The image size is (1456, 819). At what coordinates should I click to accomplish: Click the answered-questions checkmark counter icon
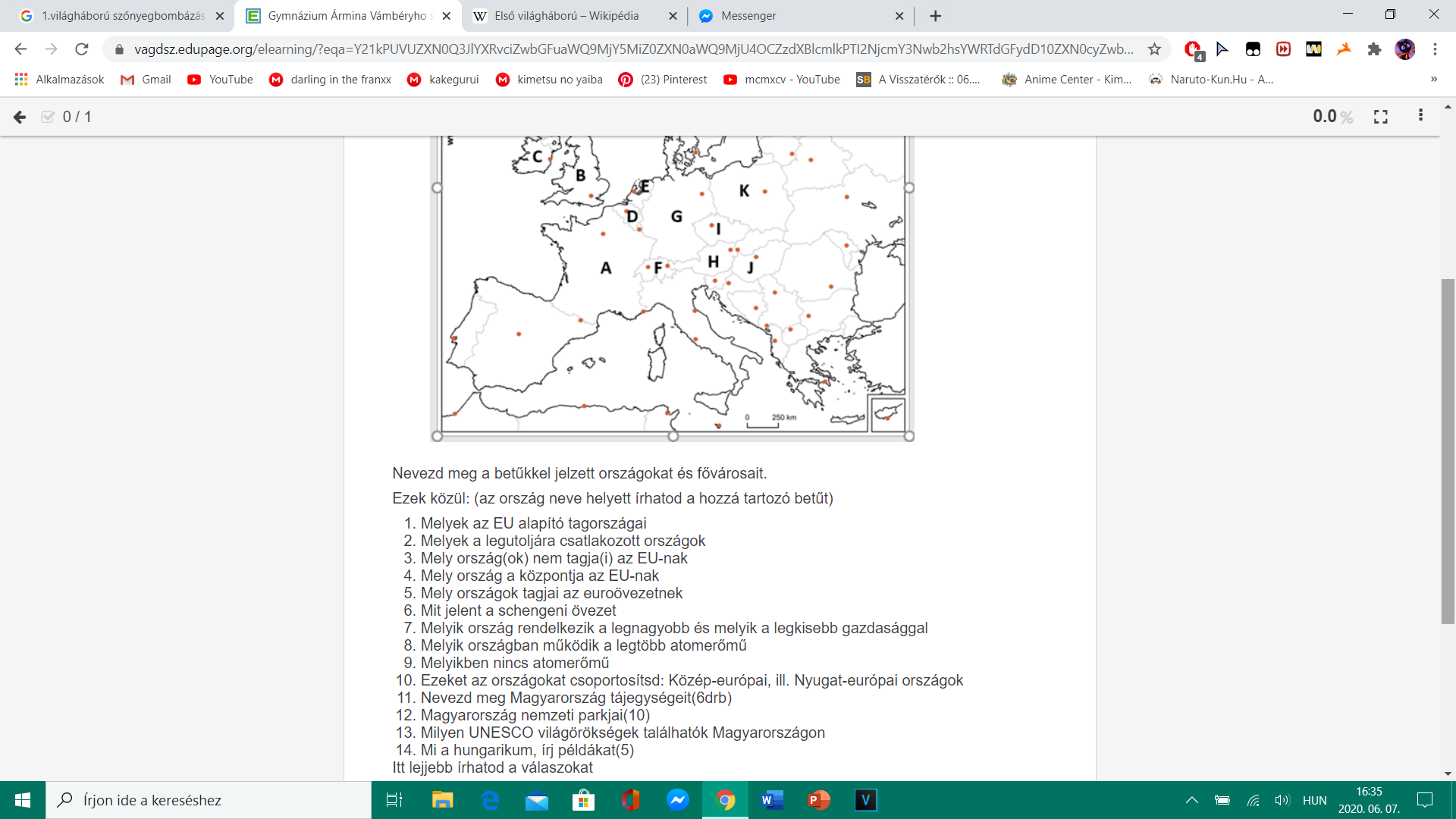click(x=48, y=117)
